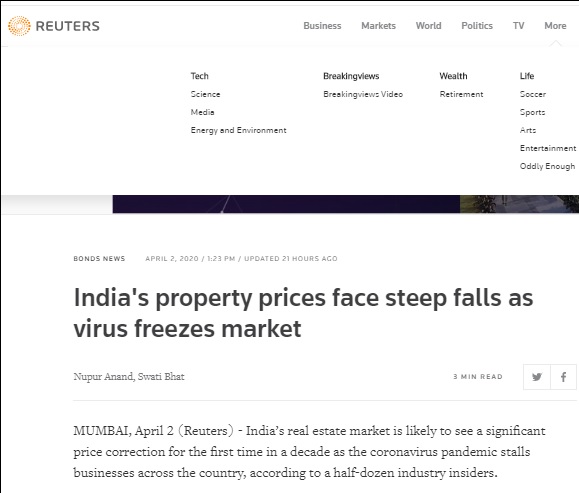Viewport: 579px width, 493px height.
Task: Open Oddly Enough section
Action: tap(547, 166)
